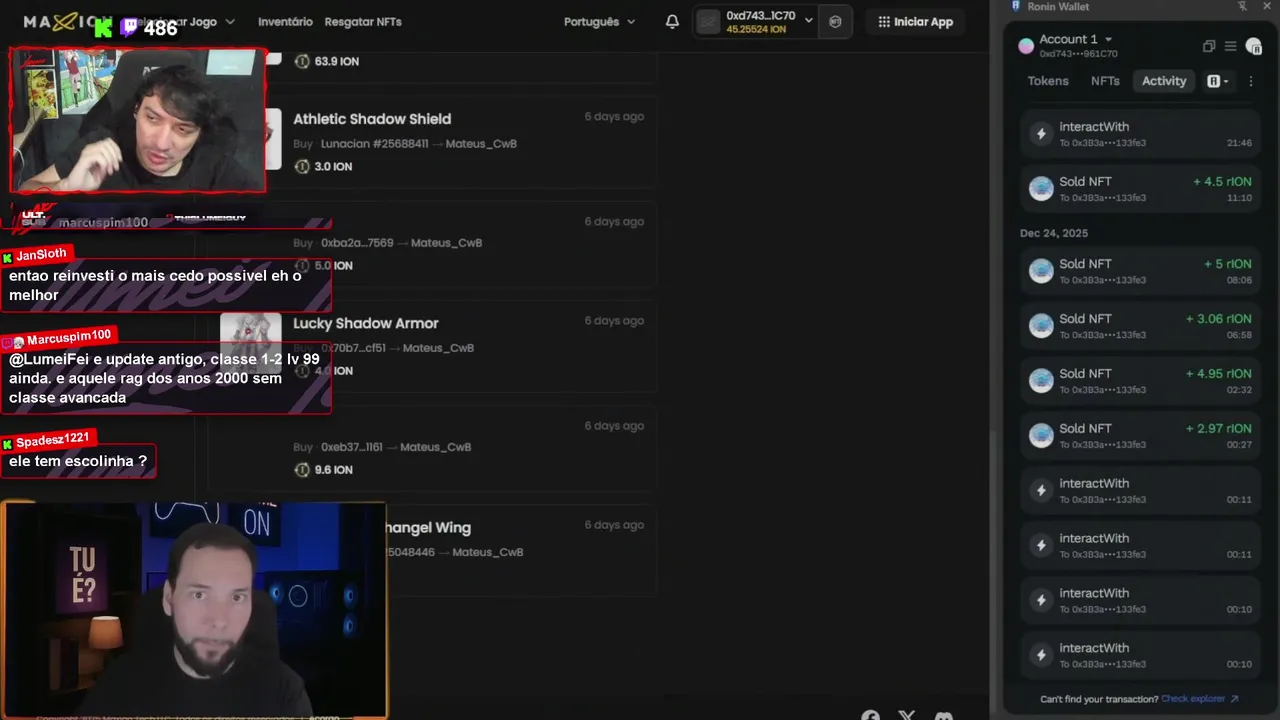This screenshot has height=720, width=1280.
Task: Click JanSloth chat username
Action: [x=41, y=255]
